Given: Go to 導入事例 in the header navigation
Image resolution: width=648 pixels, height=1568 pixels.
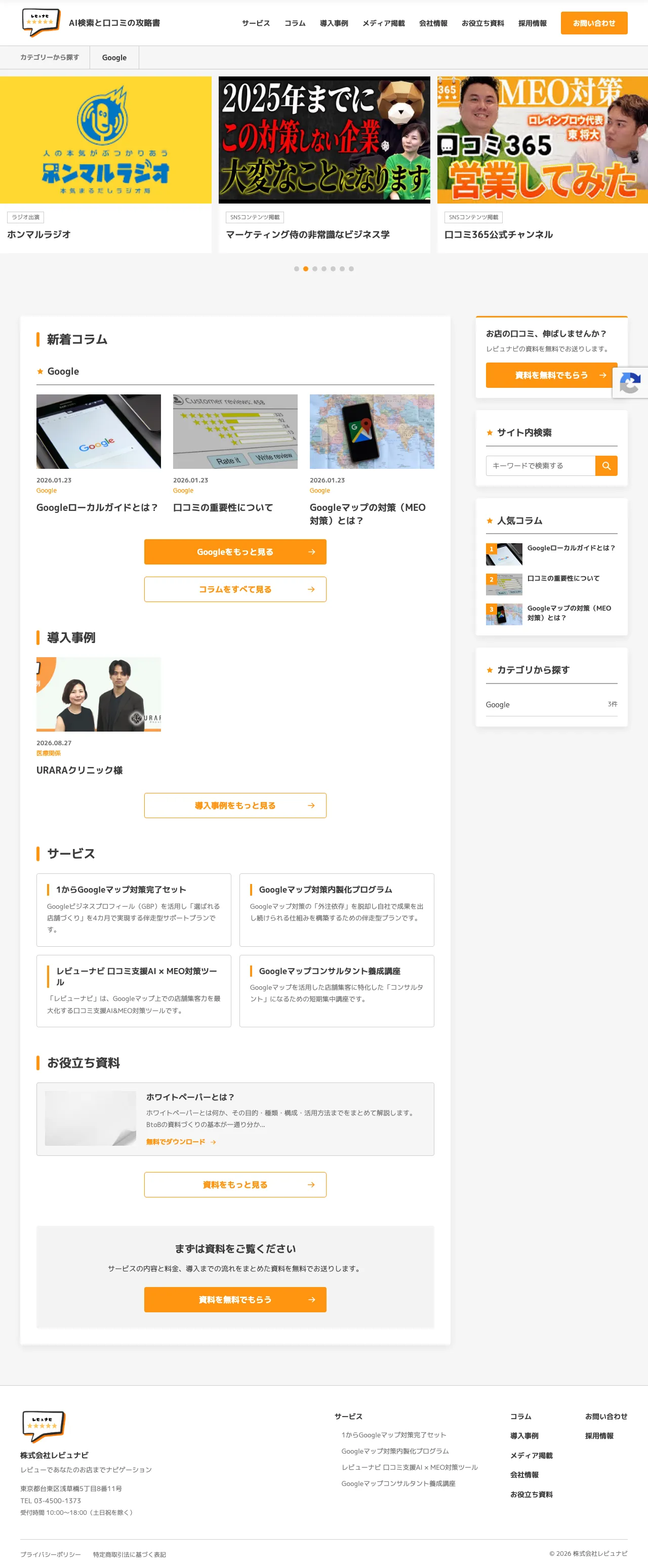Looking at the screenshot, I should click(334, 23).
